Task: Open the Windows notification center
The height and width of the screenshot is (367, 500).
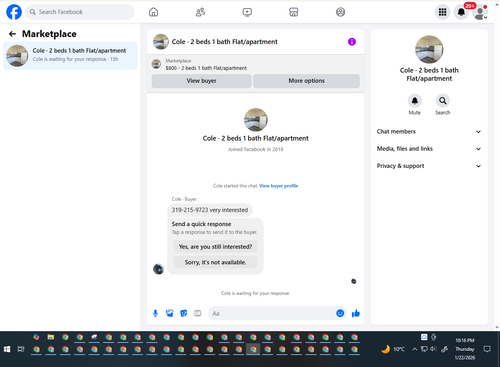Action: [x=487, y=349]
